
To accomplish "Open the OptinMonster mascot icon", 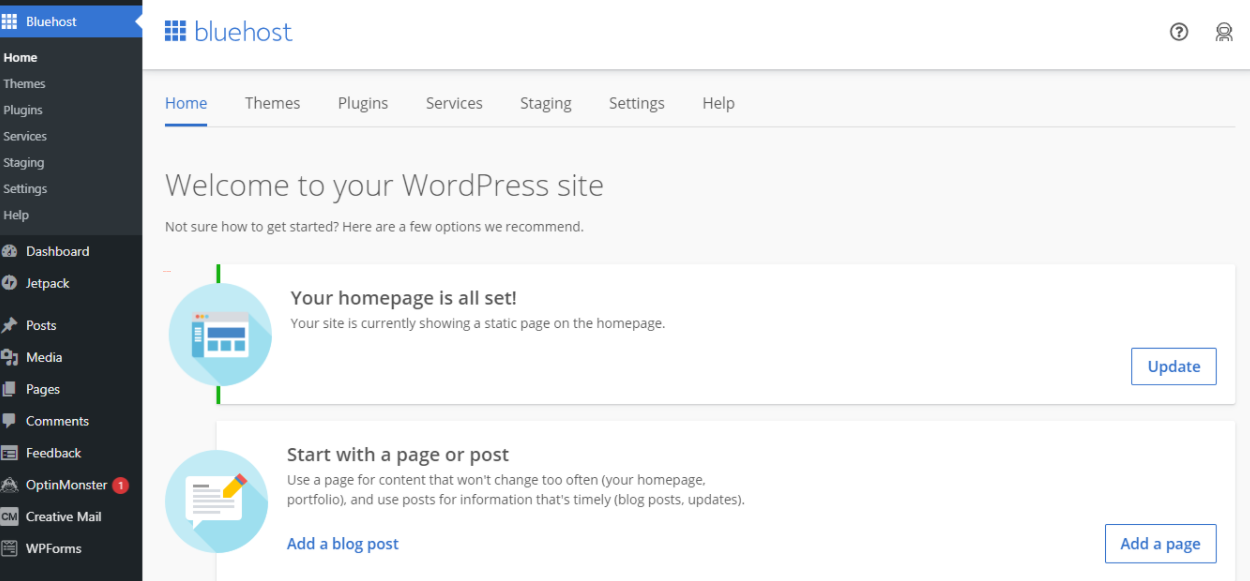I will pyautogui.click(x=9, y=485).
